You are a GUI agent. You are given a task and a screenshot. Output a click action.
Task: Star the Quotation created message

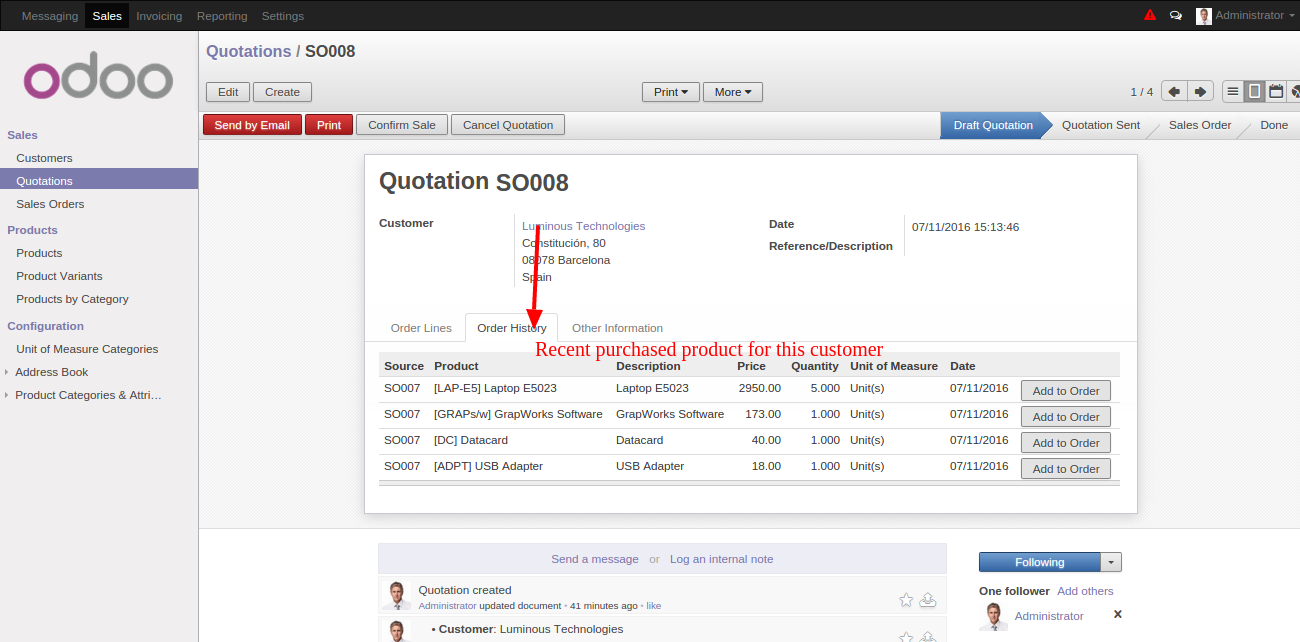pos(906,600)
